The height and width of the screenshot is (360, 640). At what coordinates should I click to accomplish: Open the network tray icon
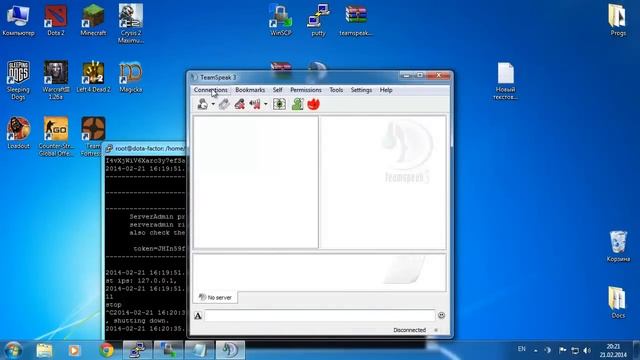click(x=575, y=350)
